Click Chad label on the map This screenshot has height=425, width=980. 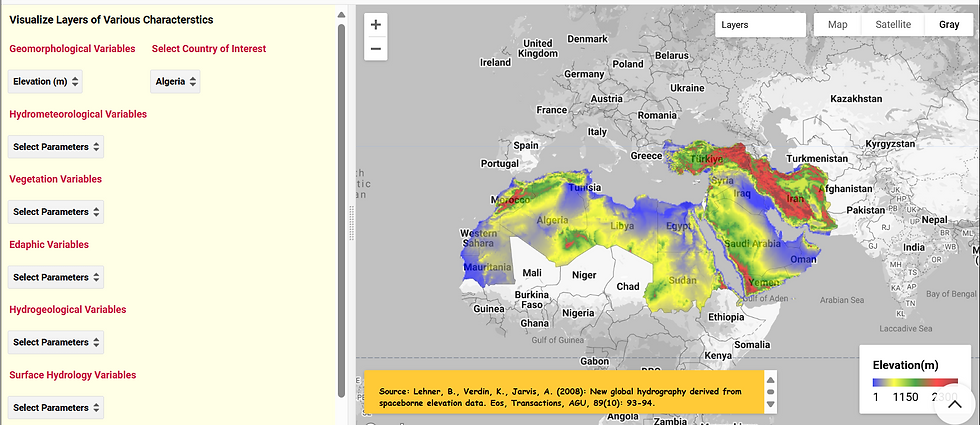(x=628, y=286)
